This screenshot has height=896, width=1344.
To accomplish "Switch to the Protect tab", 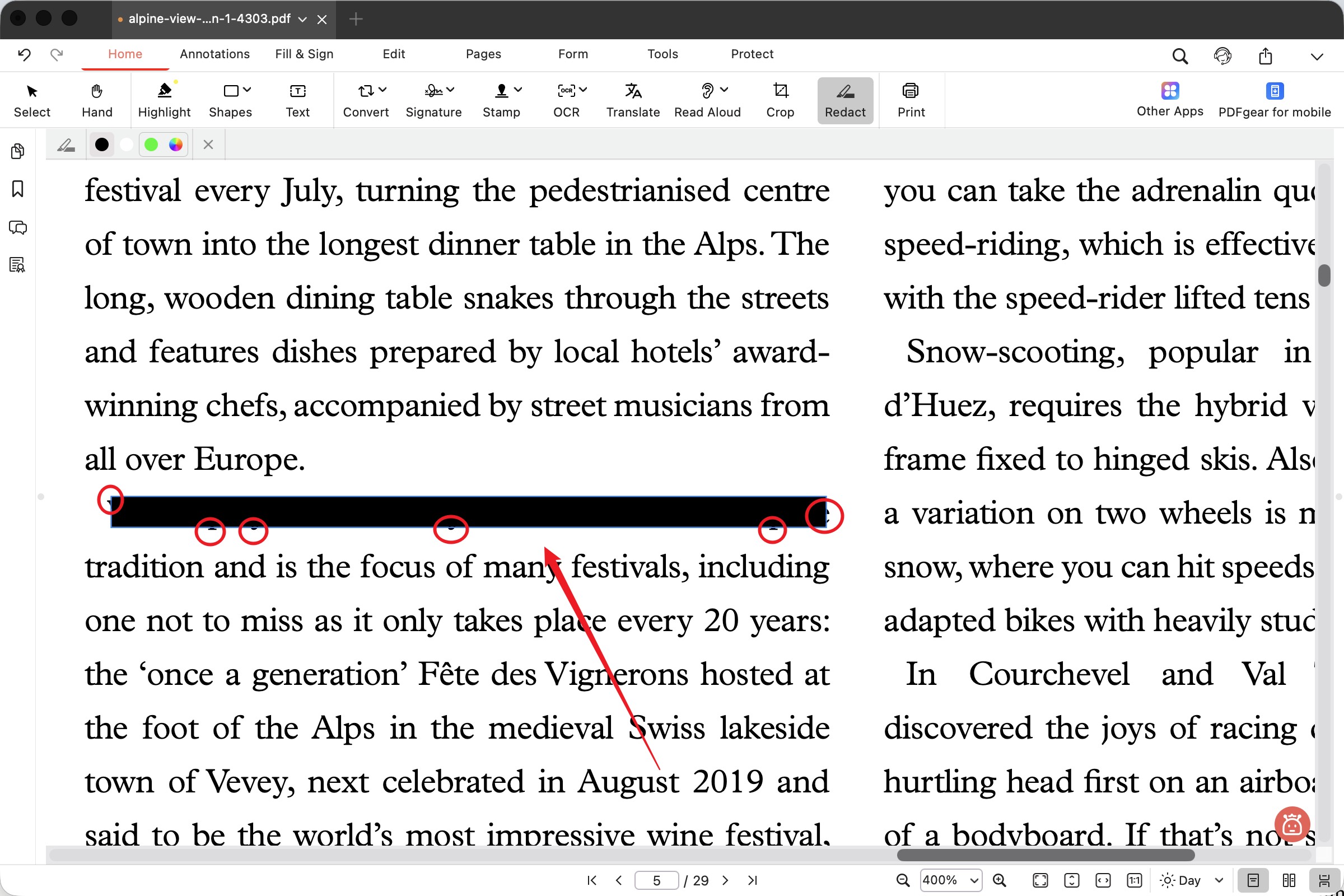I will 752,54.
